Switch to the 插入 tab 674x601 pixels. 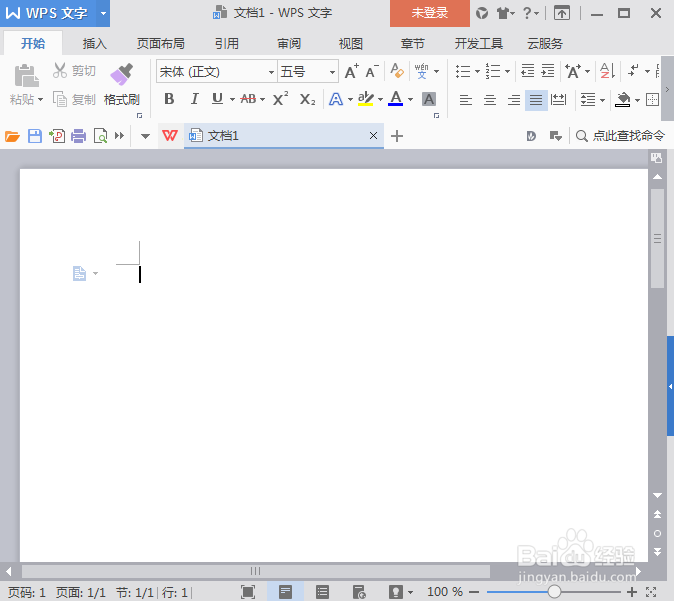tap(95, 43)
